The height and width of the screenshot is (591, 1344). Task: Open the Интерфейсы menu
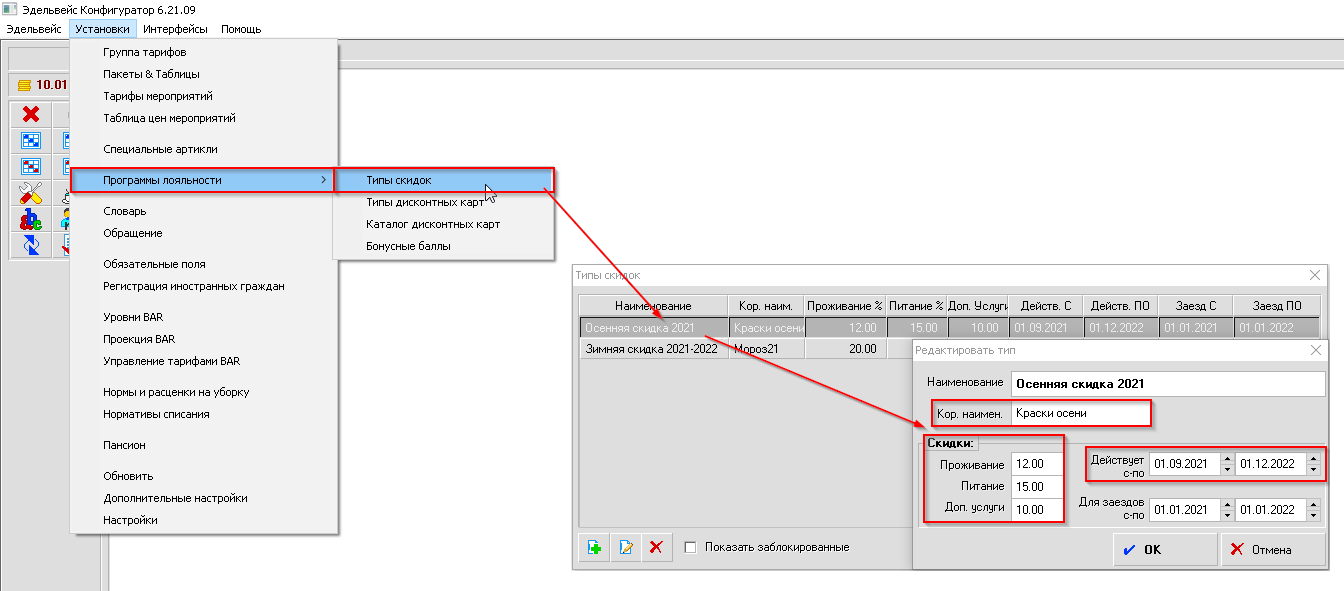click(175, 29)
